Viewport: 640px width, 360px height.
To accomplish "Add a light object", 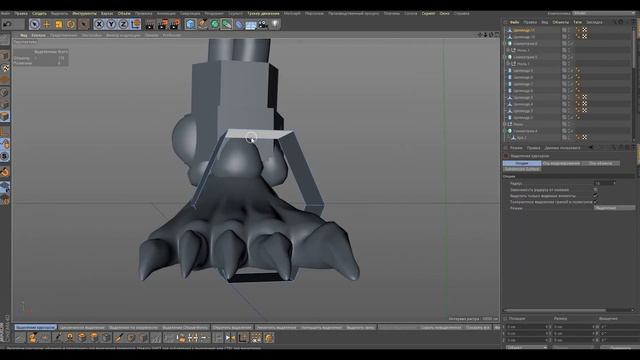I will pos(276,24).
